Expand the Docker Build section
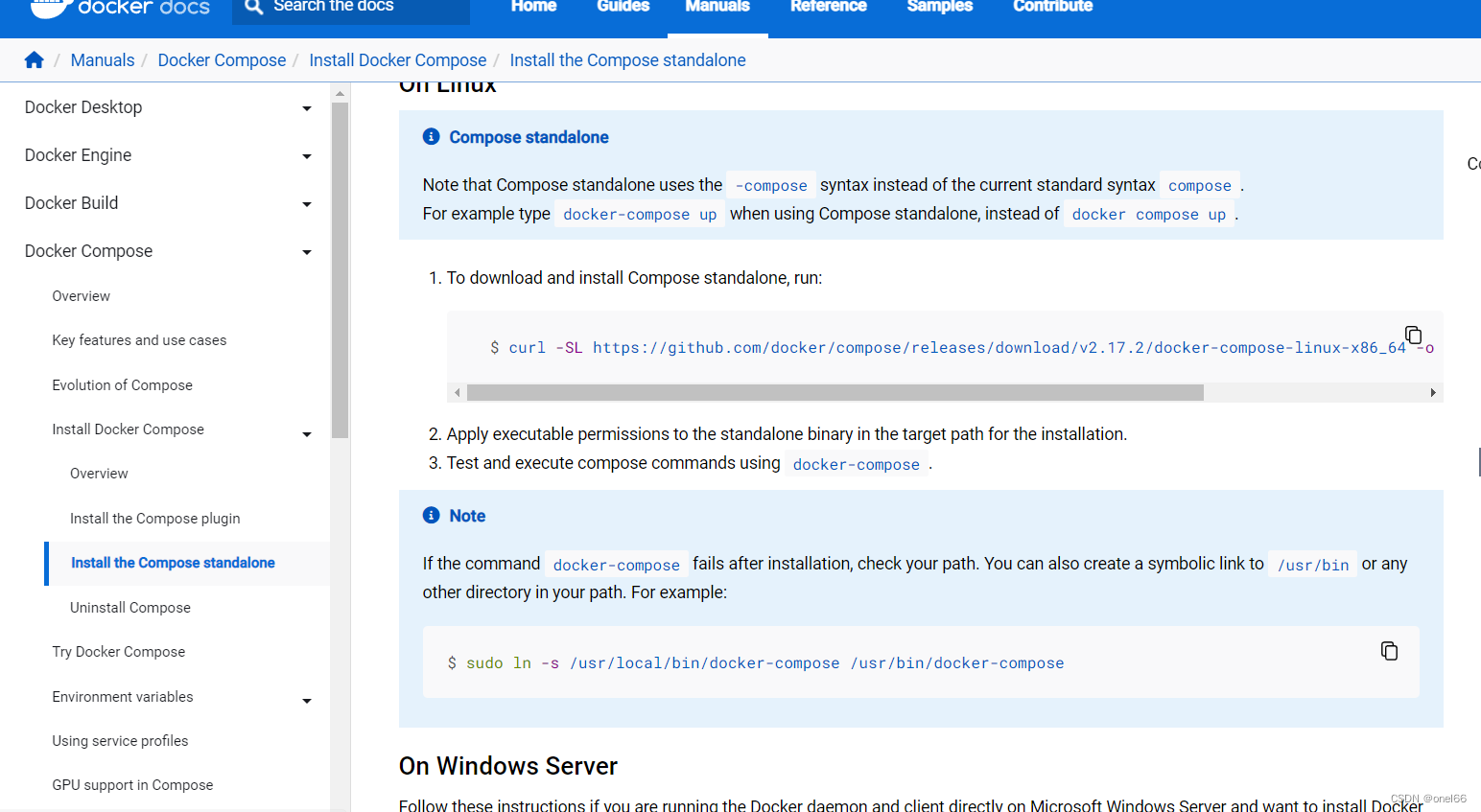This screenshot has height=812, width=1481. click(307, 204)
